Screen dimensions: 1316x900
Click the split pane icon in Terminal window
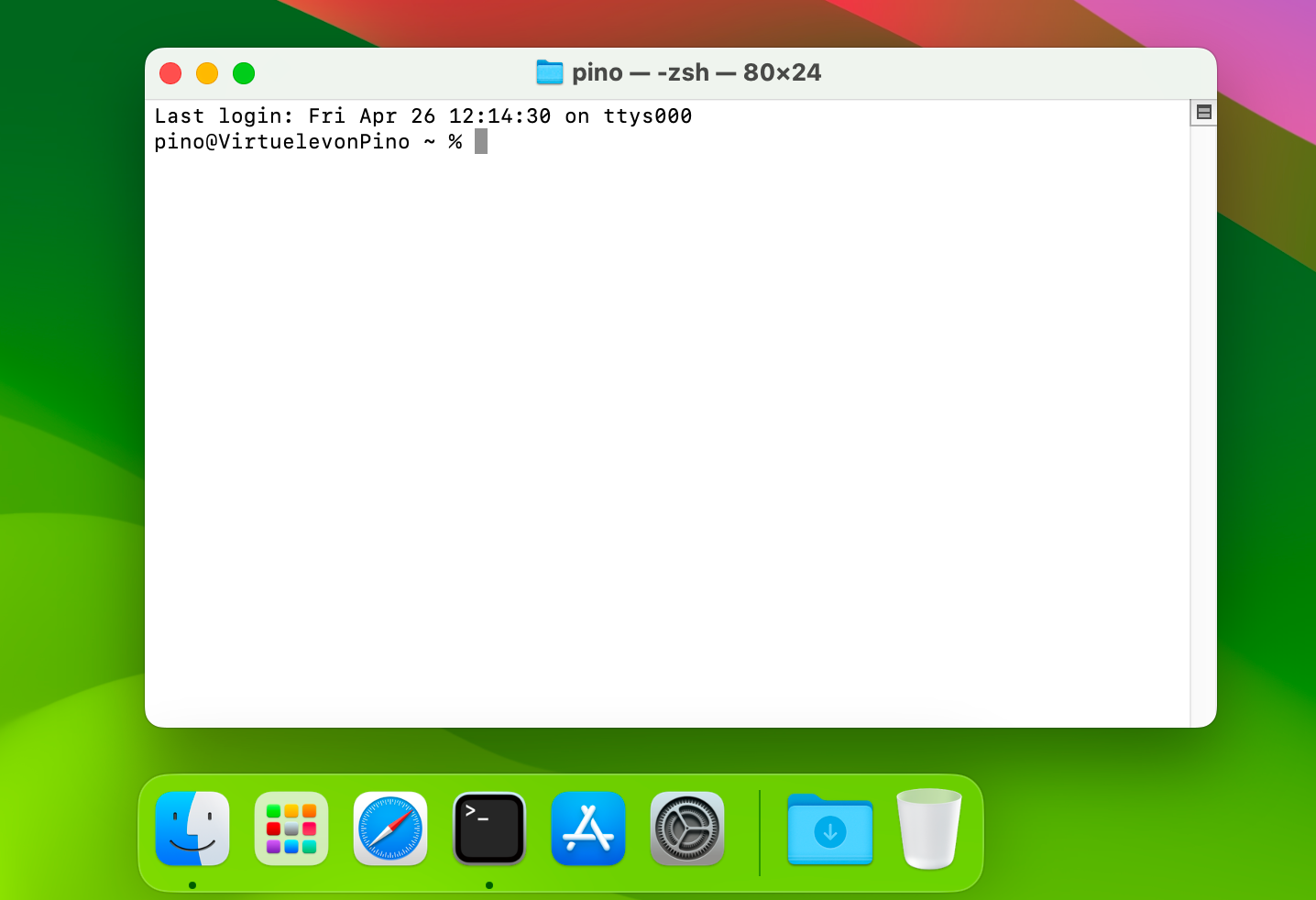[1204, 112]
